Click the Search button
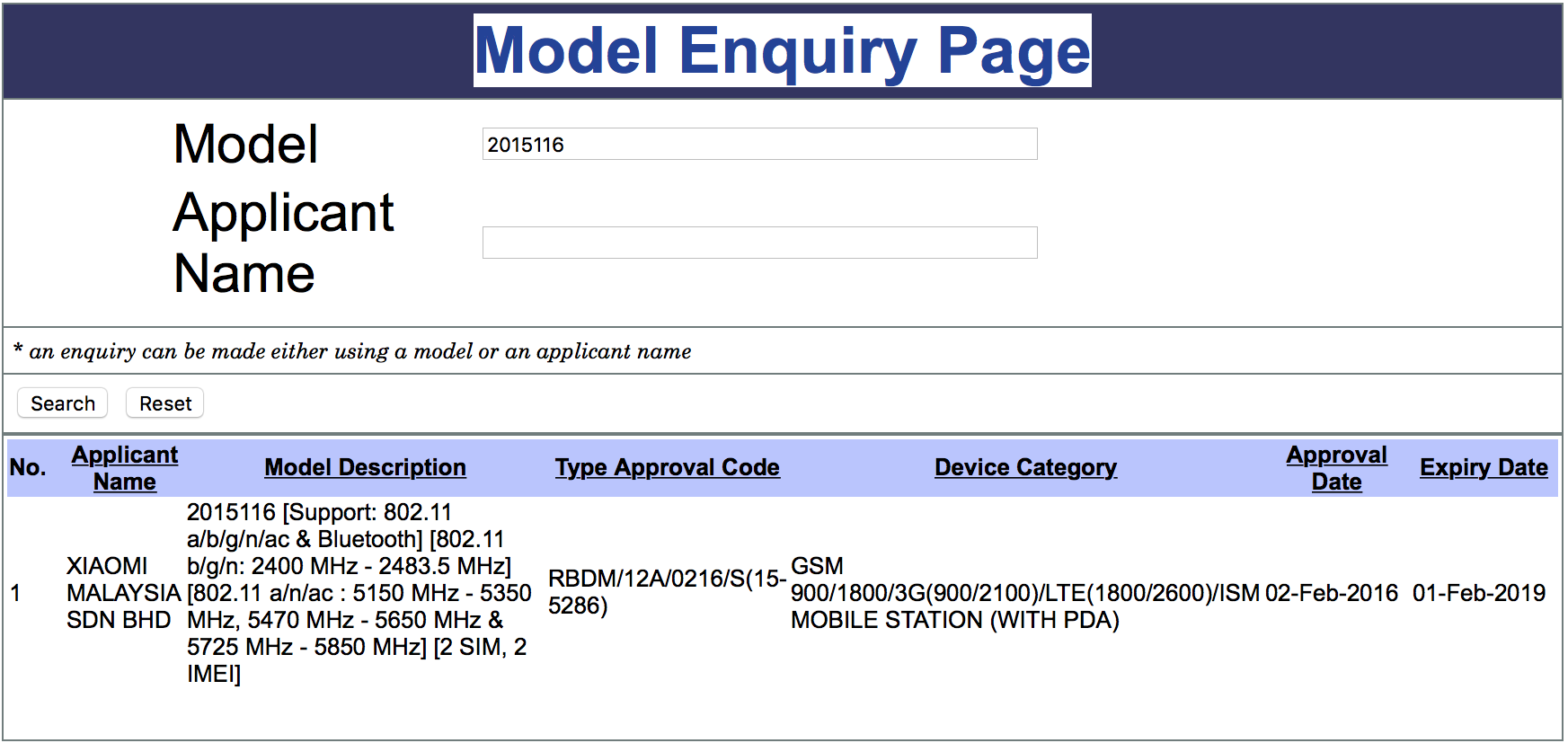This screenshot has width=1568, height=743. click(x=62, y=403)
